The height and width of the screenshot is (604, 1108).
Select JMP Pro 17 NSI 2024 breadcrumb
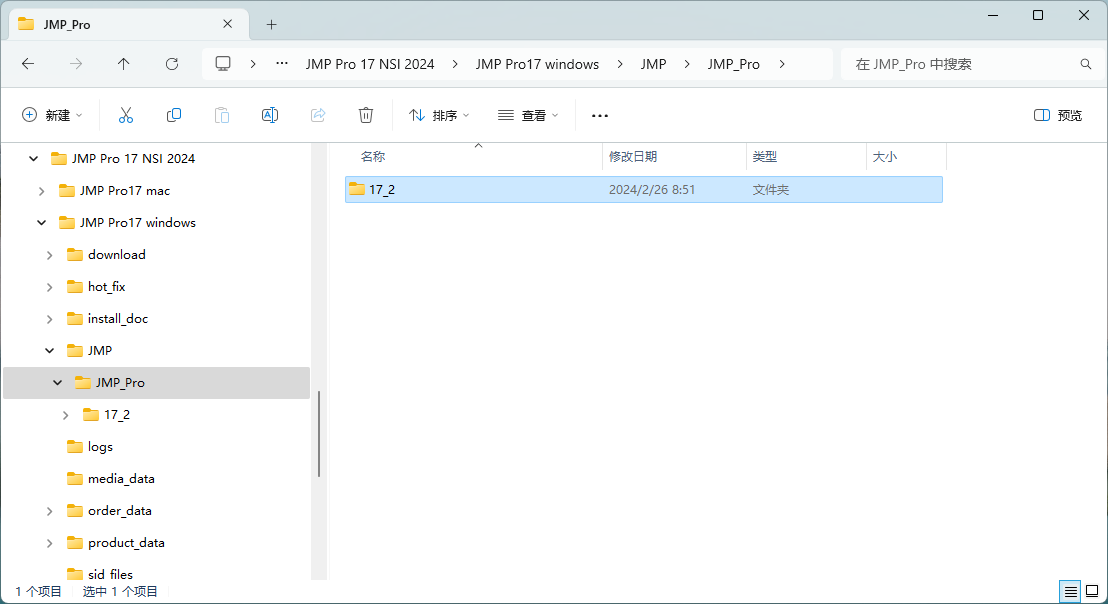tap(370, 64)
